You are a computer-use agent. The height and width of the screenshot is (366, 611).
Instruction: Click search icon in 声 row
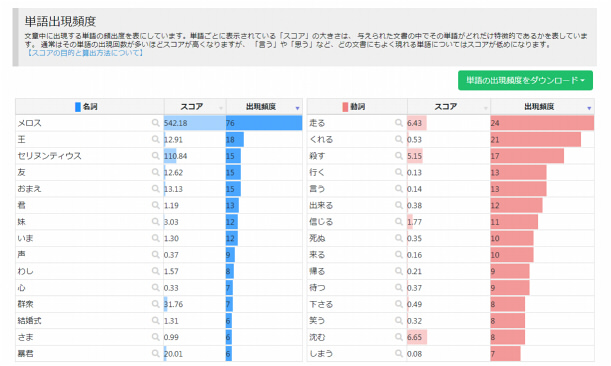[155, 255]
